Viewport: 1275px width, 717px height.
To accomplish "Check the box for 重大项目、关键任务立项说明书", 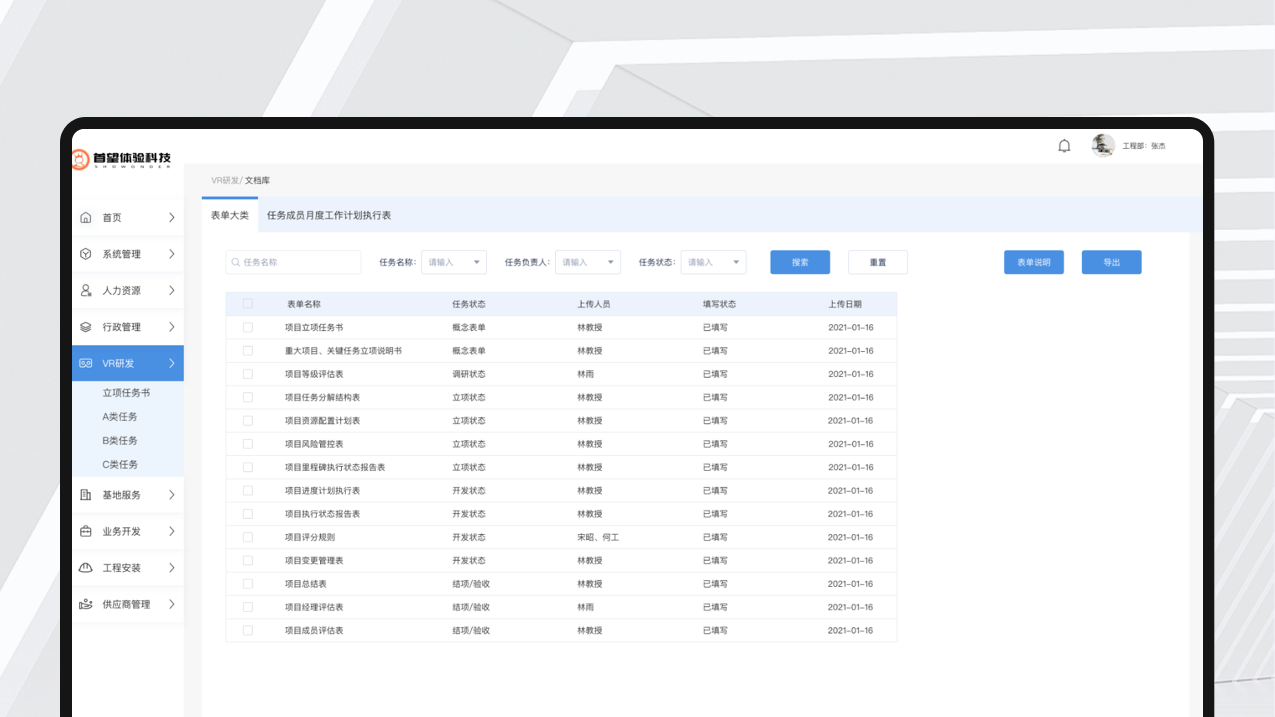I will pyautogui.click(x=248, y=351).
